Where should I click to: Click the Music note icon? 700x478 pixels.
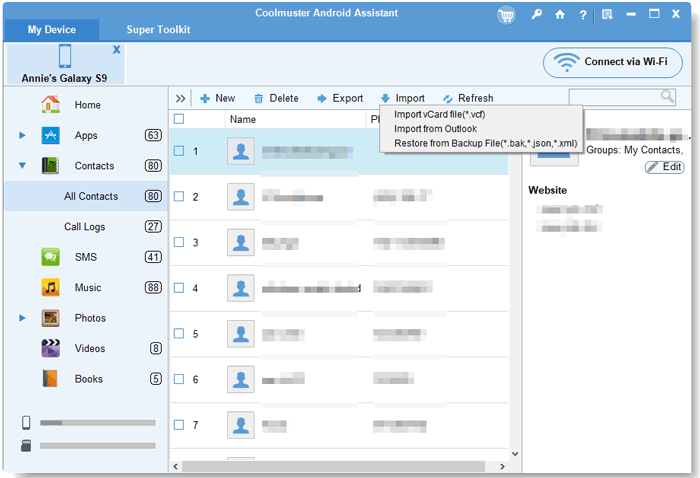[x=50, y=287]
